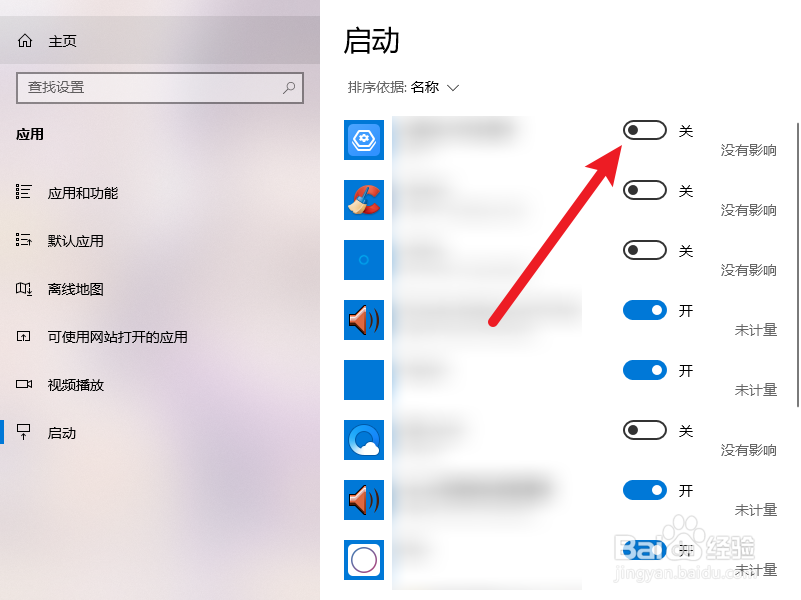
Task: Turn off the first speaker app toggle
Action: (645, 310)
